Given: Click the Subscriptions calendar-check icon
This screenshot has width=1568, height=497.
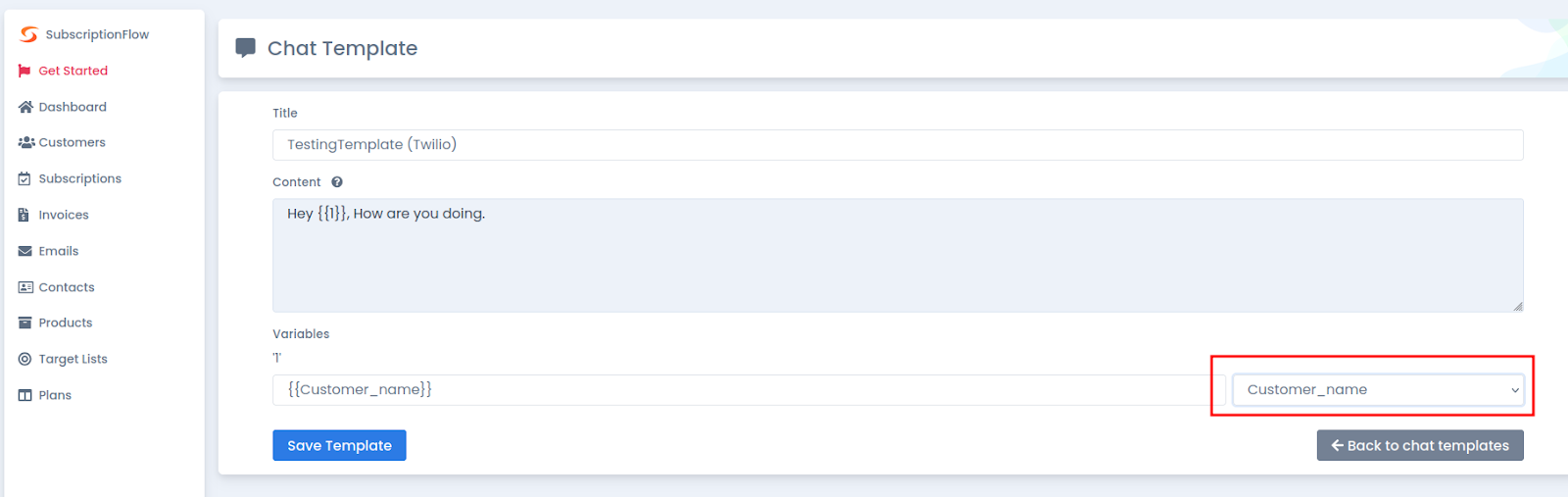Looking at the screenshot, I should (x=24, y=178).
